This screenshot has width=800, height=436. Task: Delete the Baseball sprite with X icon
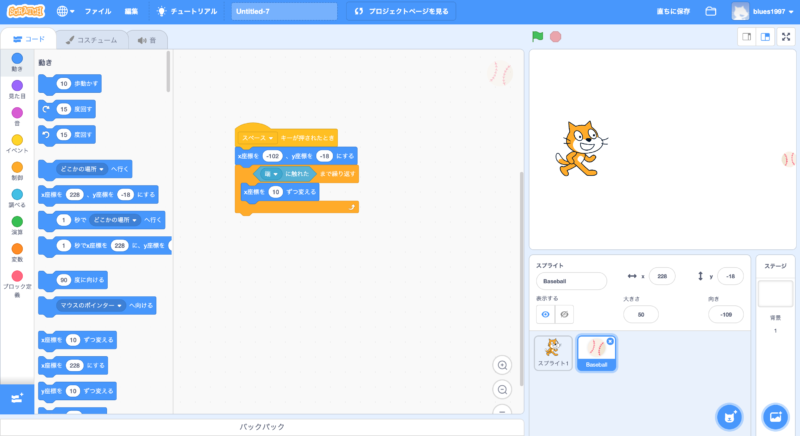pyautogui.click(x=610, y=341)
